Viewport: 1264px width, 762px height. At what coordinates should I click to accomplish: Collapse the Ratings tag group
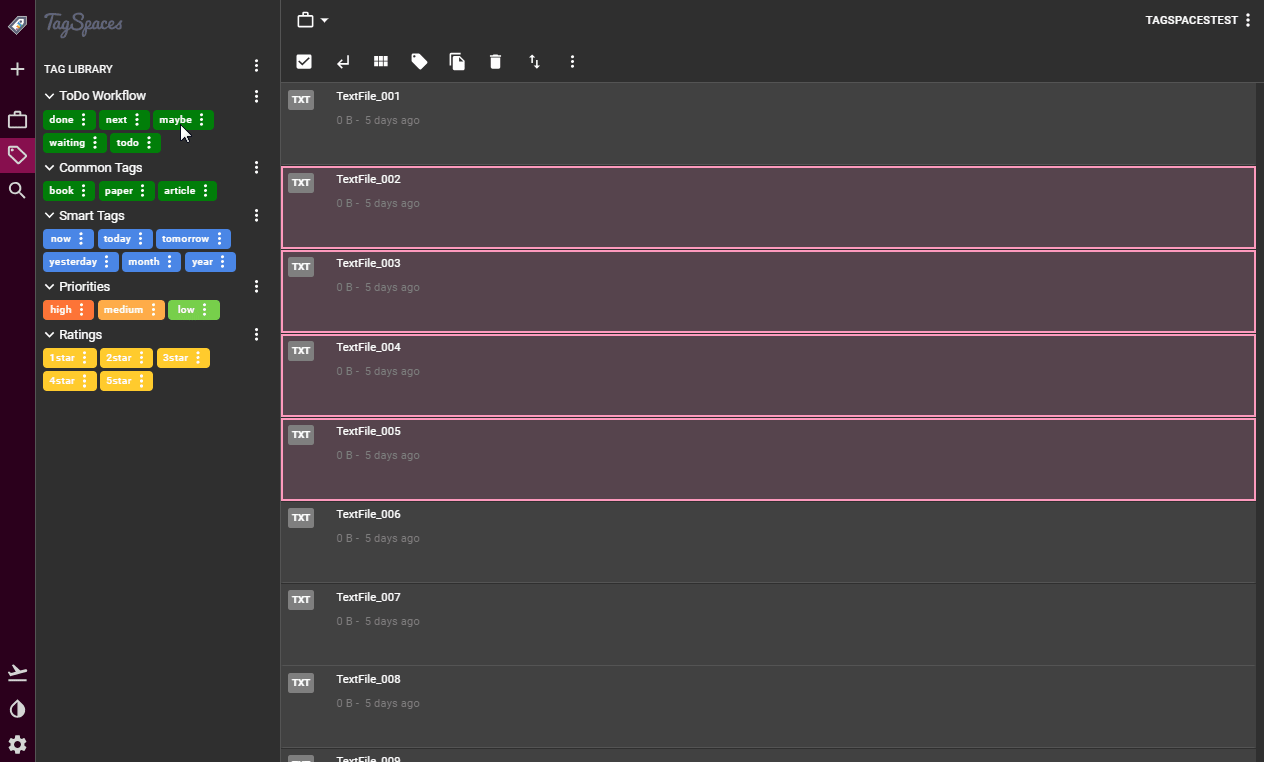[x=49, y=335]
